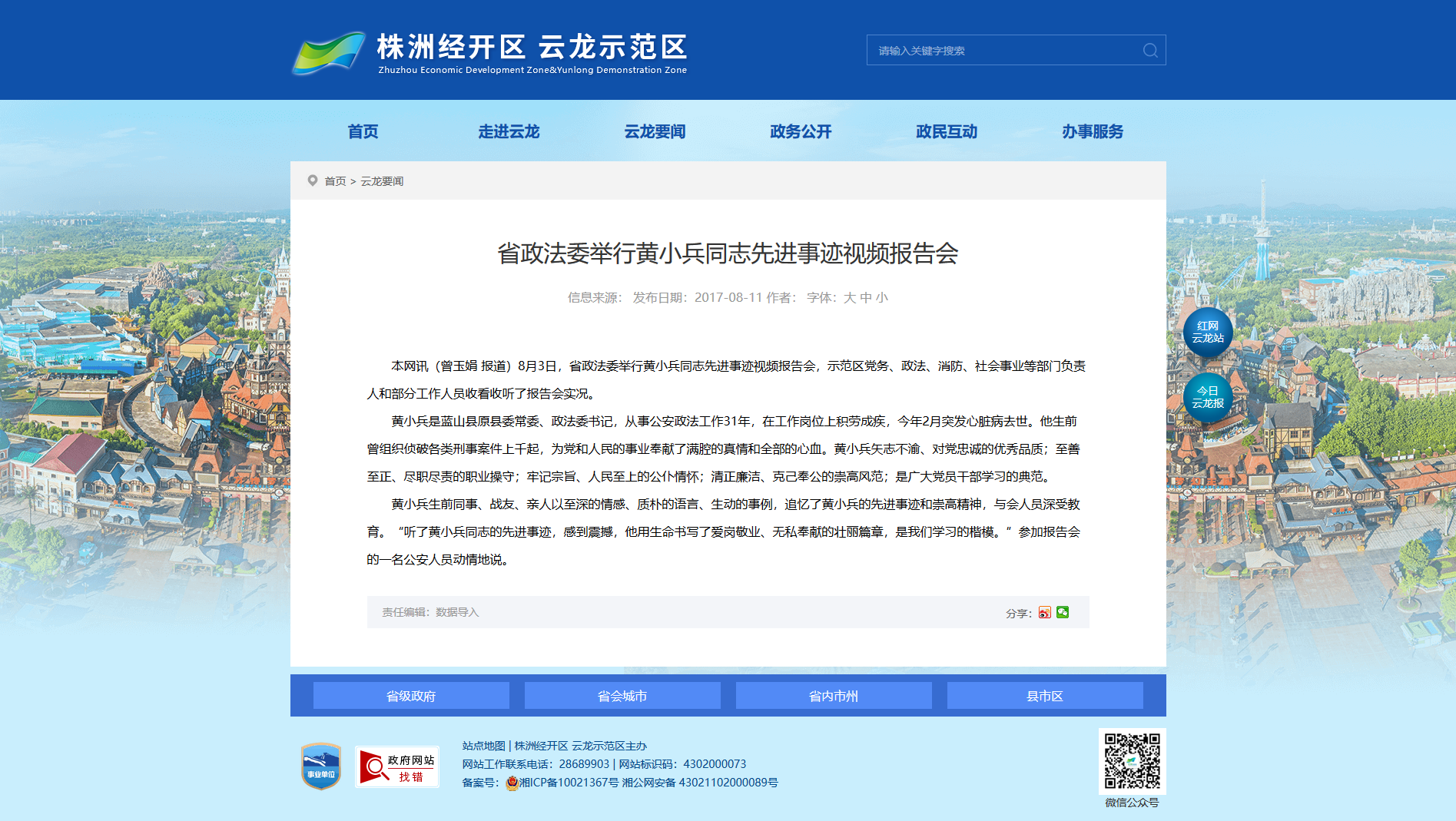Click the site logo at top
The image size is (1456, 821).
pyautogui.click(x=489, y=53)
